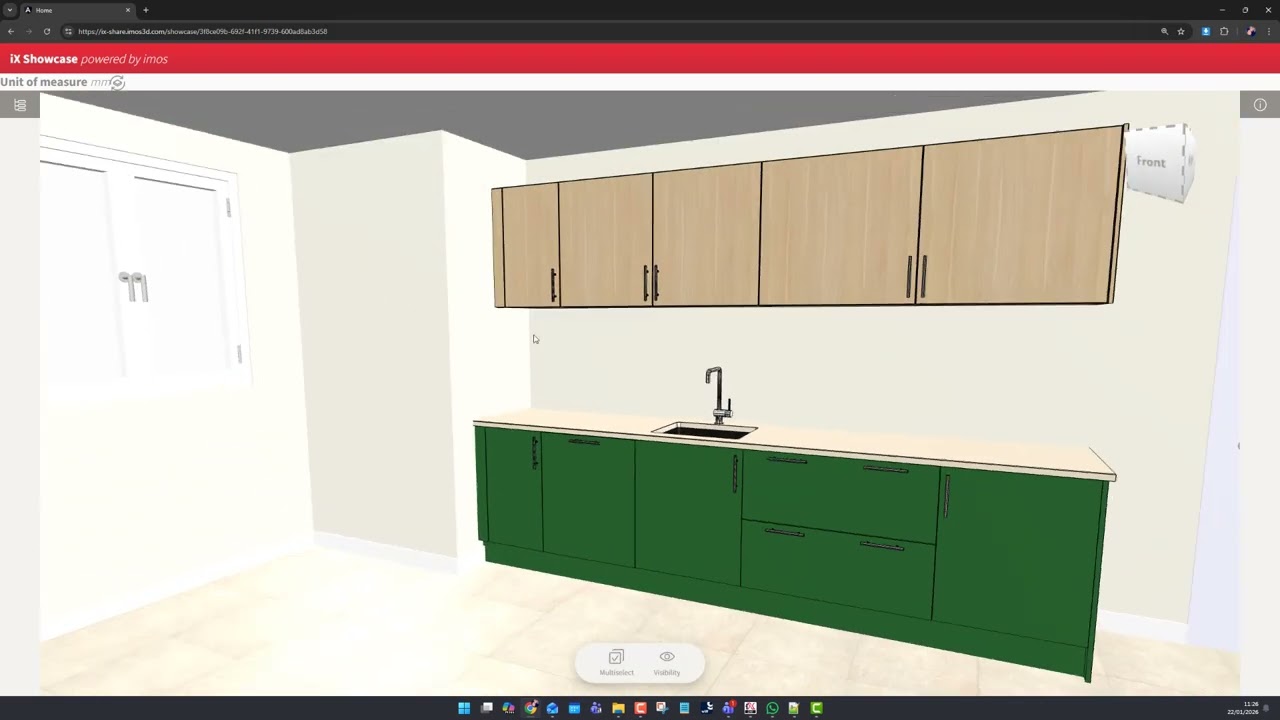Reload the current page
The width and height of the screenshot is (1280, 720).
click(47, 31)
